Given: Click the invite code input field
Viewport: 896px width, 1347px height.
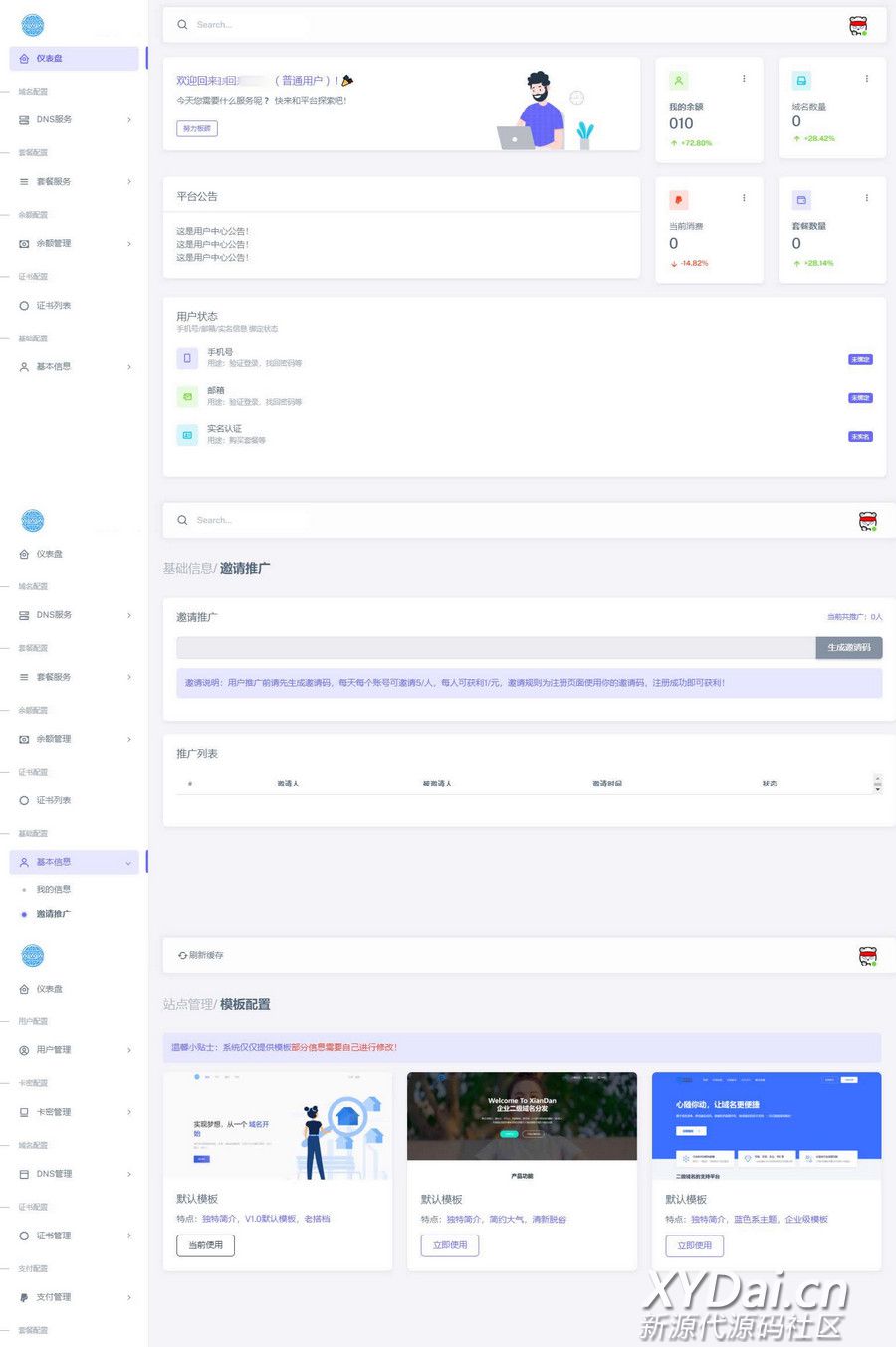Looking at the screenshot, I should pyautogui.click(x=495, y=647).
